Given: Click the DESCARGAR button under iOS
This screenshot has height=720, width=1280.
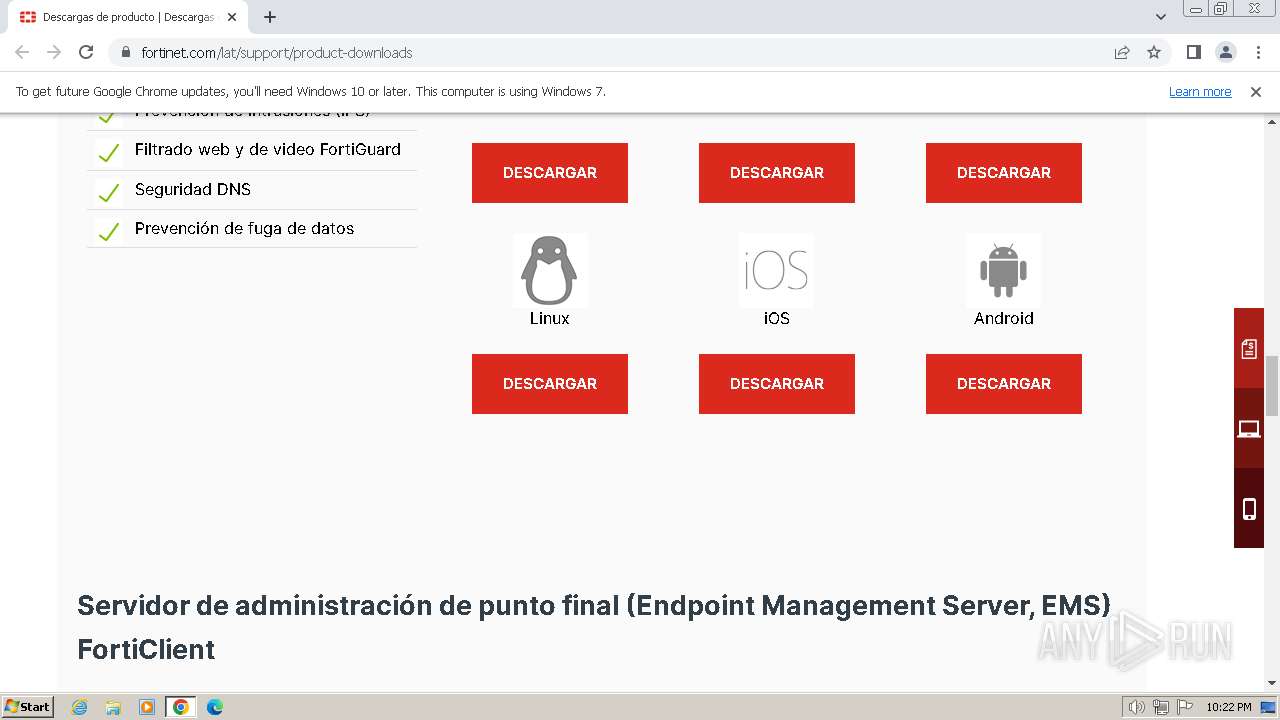Looking at the screenshot, I should 777,384.
